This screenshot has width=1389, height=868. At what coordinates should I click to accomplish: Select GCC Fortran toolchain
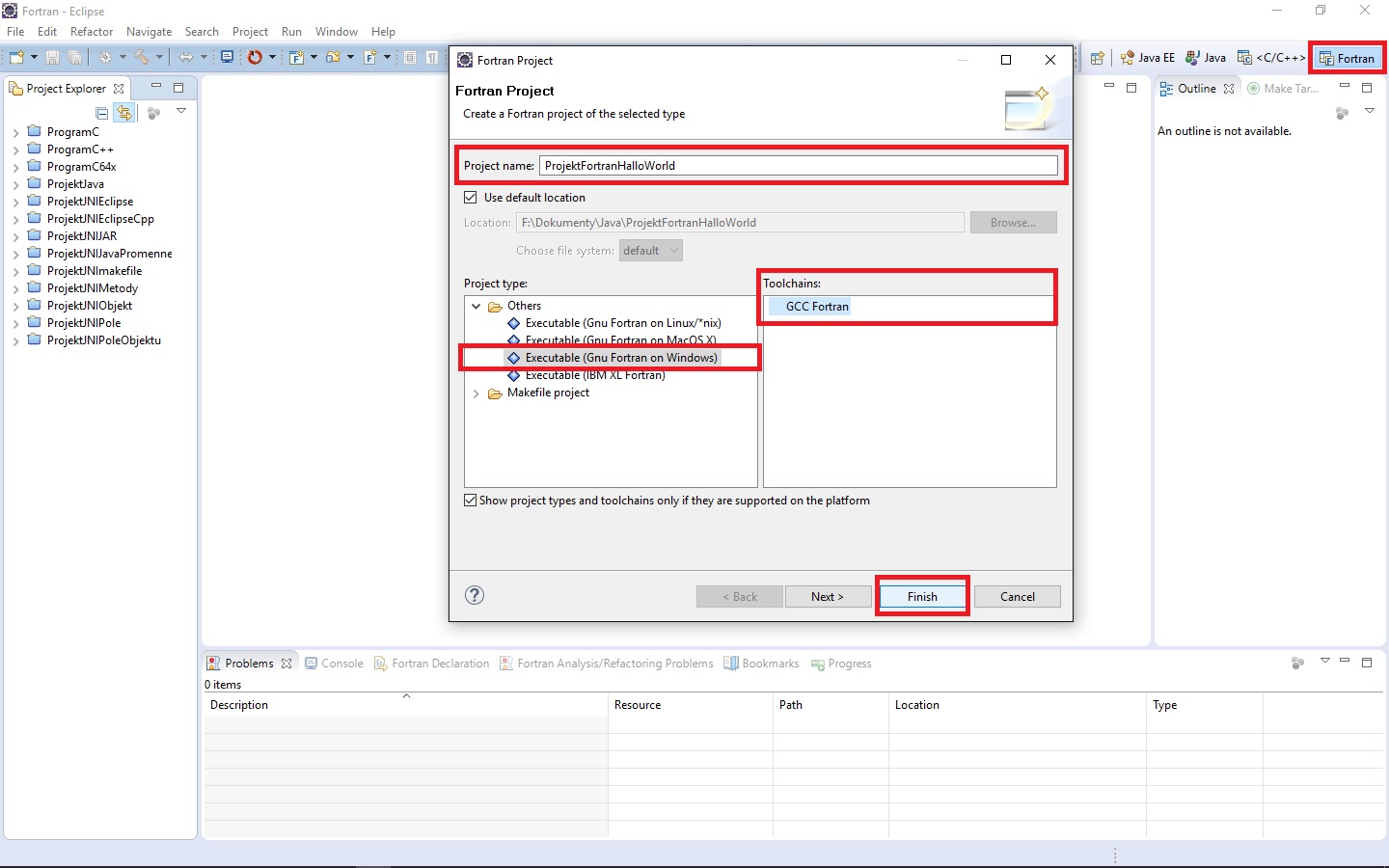coord(817,307)
